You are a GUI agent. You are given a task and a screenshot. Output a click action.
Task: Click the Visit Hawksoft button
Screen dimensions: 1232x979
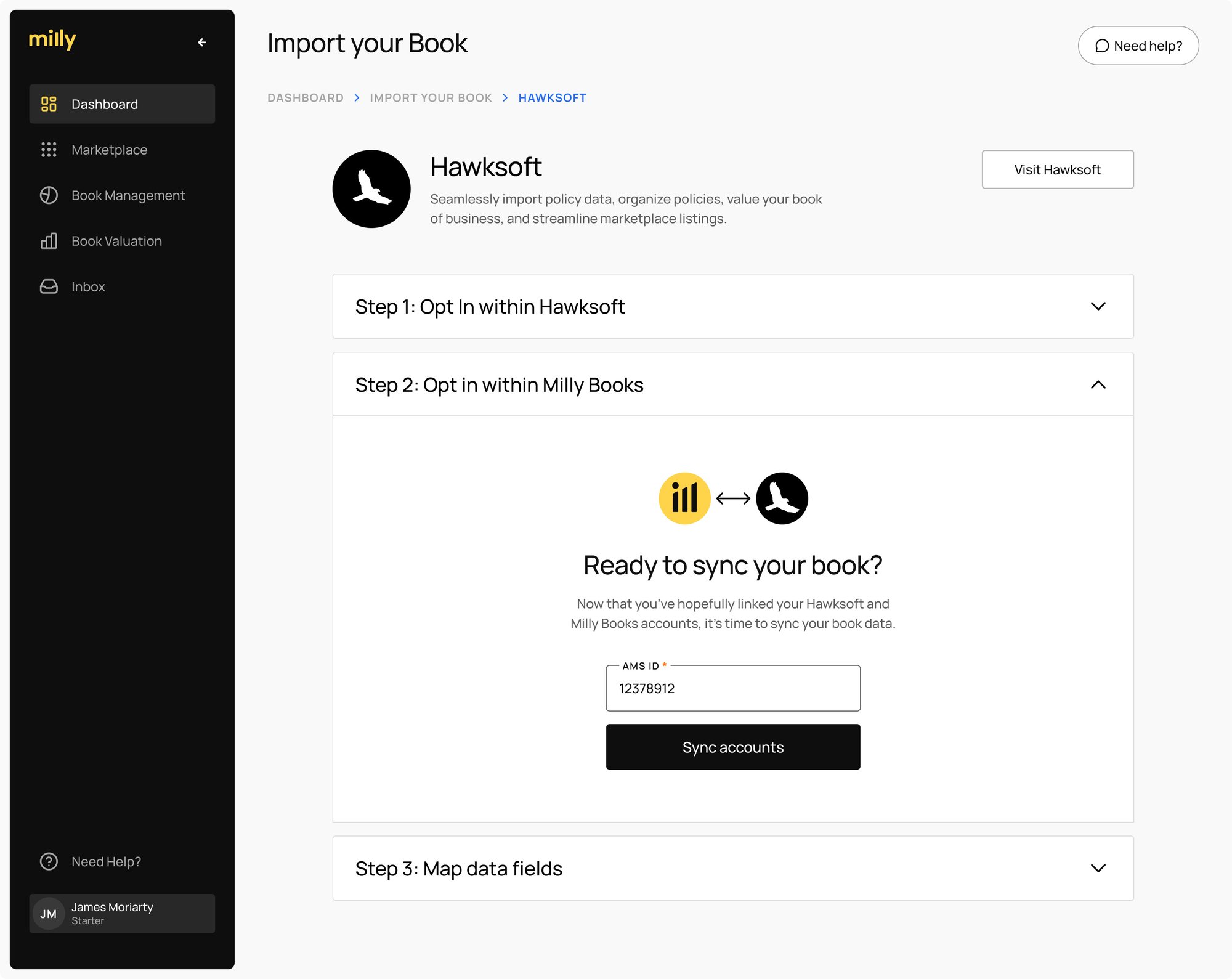coord(1058,169)
